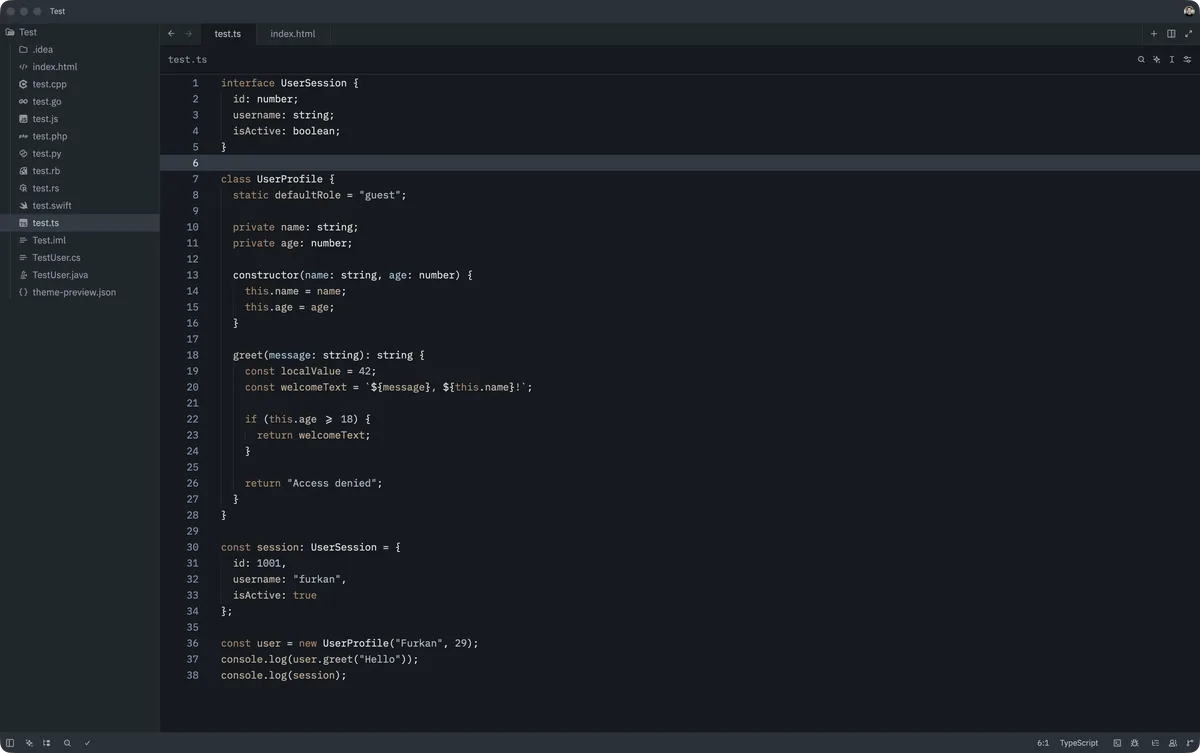1200x753 pixels.
Task: Open the collaboration panel icon
Action: coord(1173,743)
